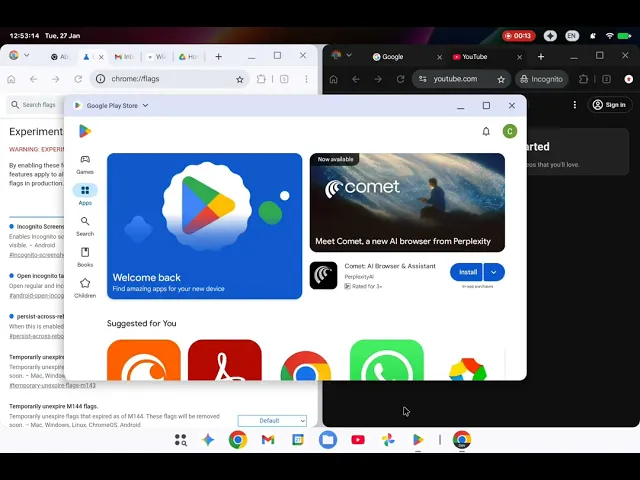Click Sign in on YouTube
Screen dimensions: 640x480
pyautogui.click(x=609, y=105)
